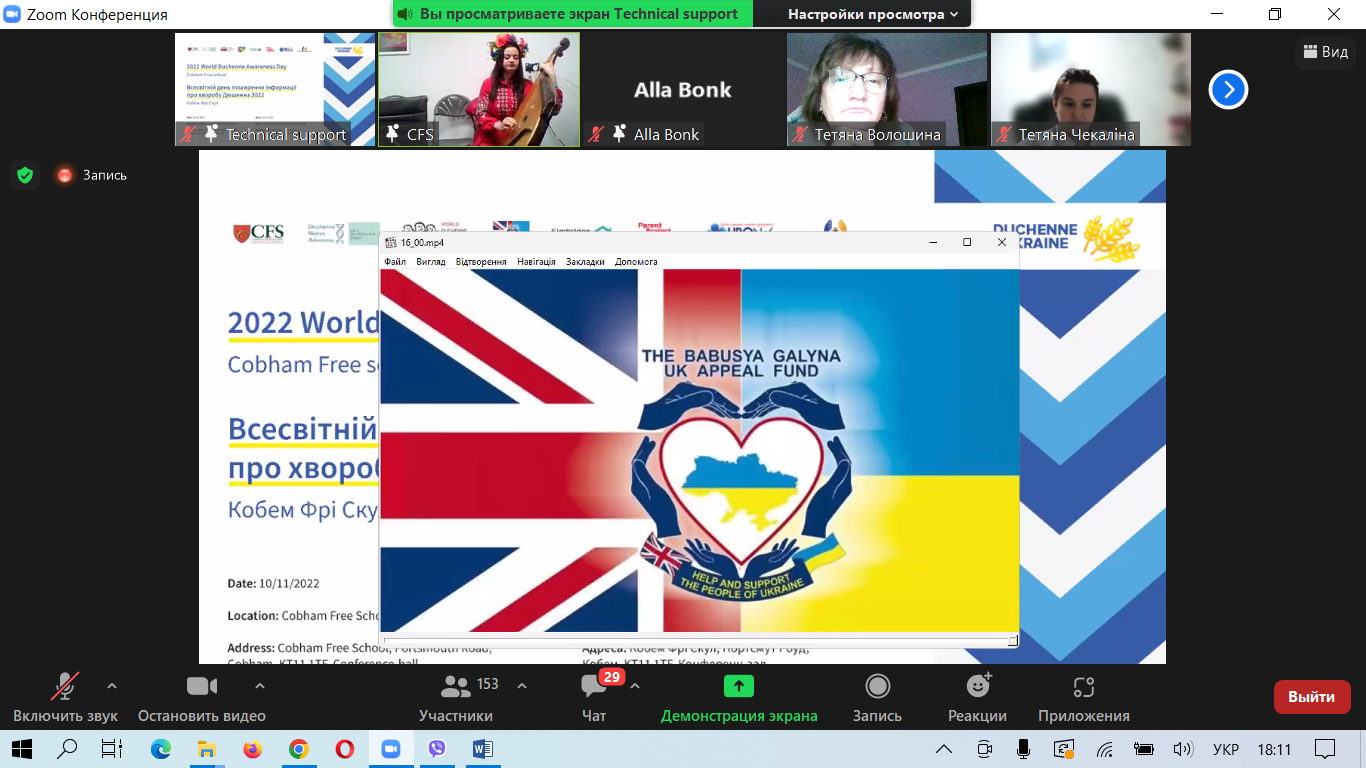Open Viber from taskbar

pos(436,748)
